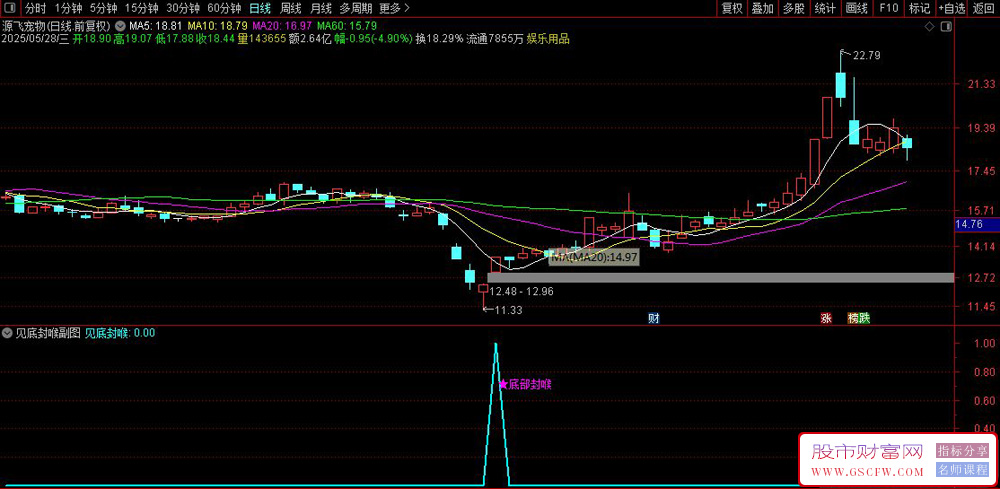The image size is (1000, 489).
Task: Open the main chart indicator dropdown arrow
Action: pyautogui.click(x=121, y=26)
